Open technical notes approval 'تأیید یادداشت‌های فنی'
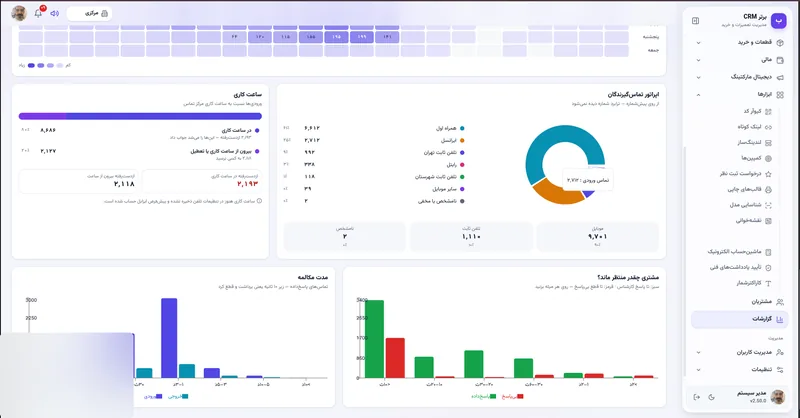 pyautogui.click(x=740, y=267)
